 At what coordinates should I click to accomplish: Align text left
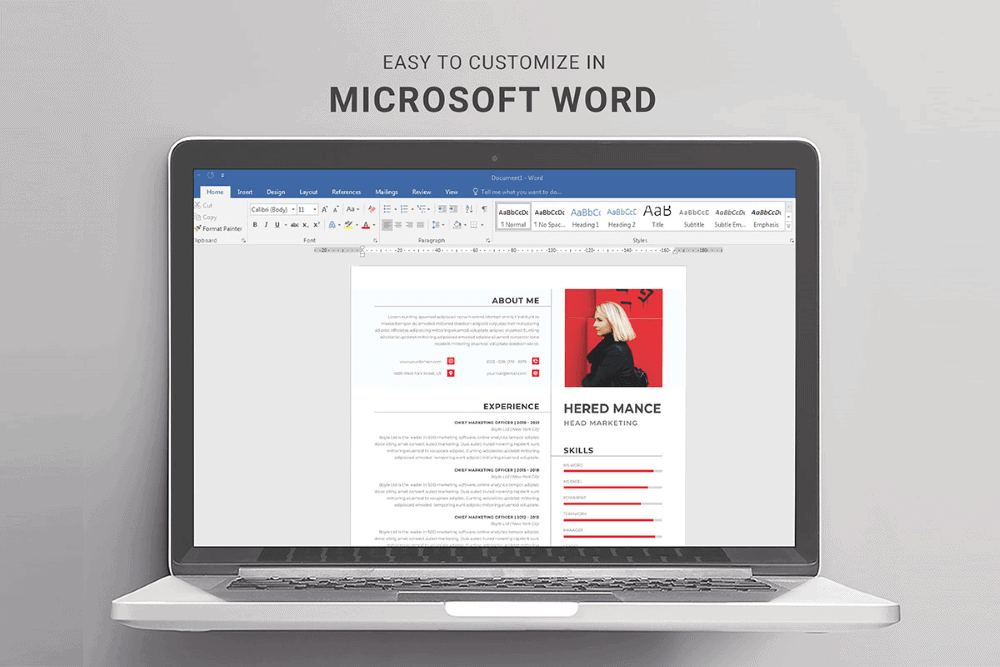coord(387,224)
